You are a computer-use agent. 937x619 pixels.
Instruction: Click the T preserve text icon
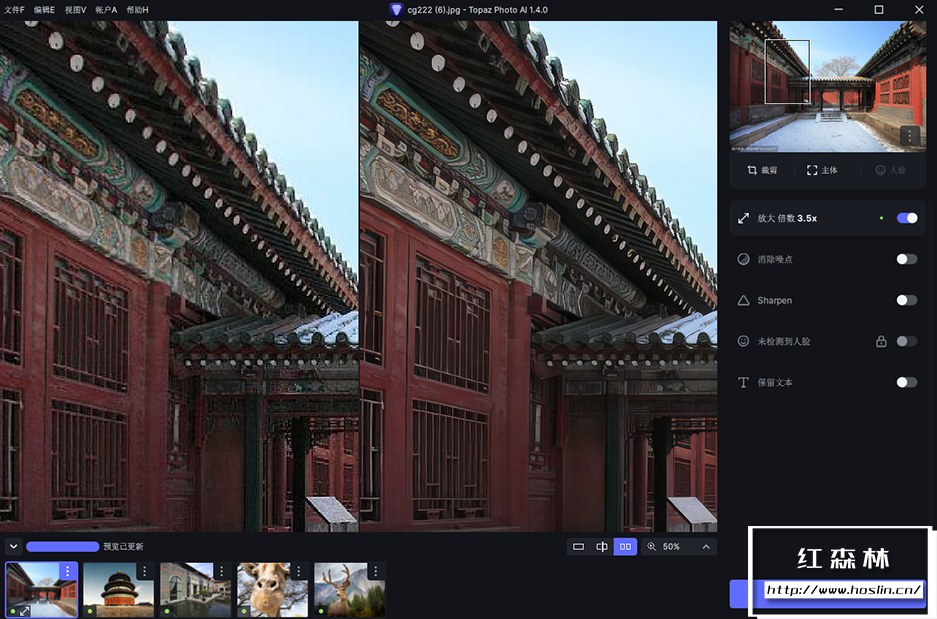click(743, 382)
